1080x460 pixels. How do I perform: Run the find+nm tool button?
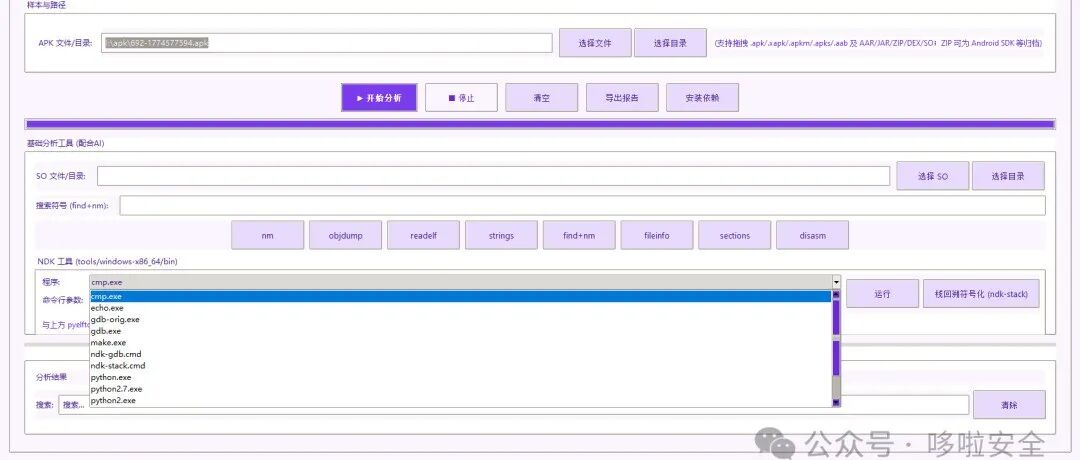pyautogui.click(x=579, y=236)
